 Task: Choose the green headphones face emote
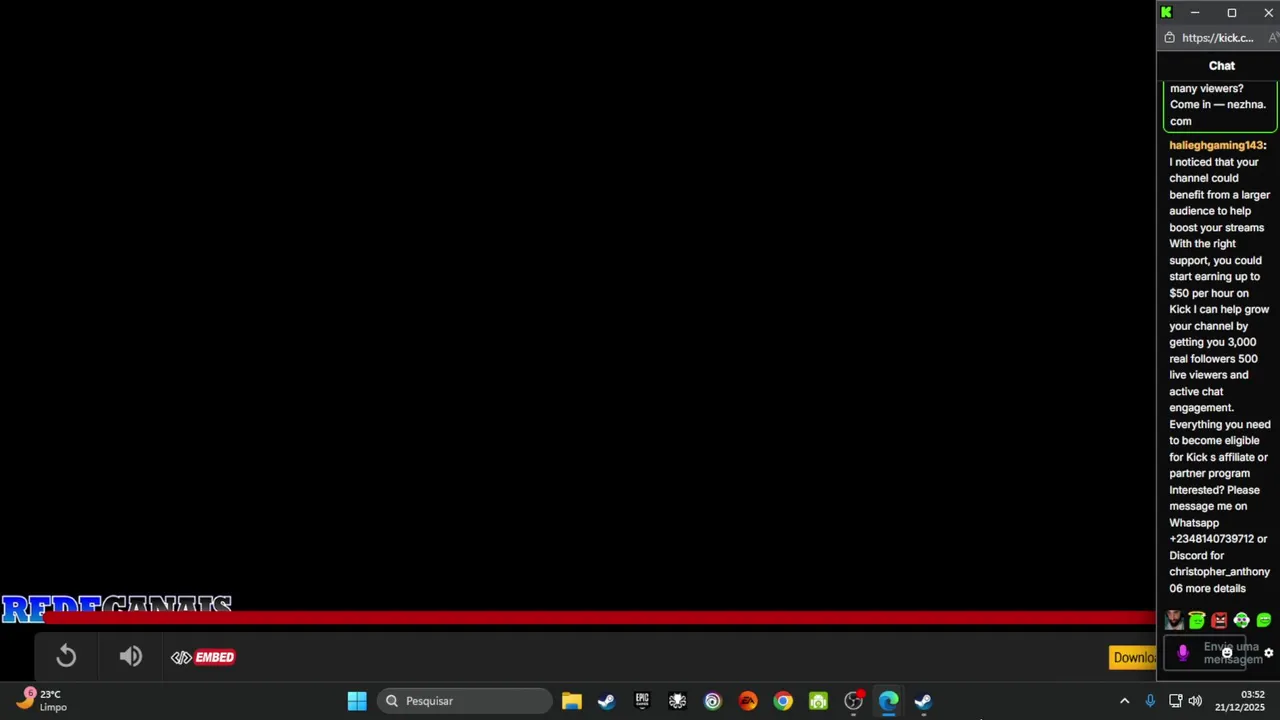pyautogui.click(x=1242, y=621)
